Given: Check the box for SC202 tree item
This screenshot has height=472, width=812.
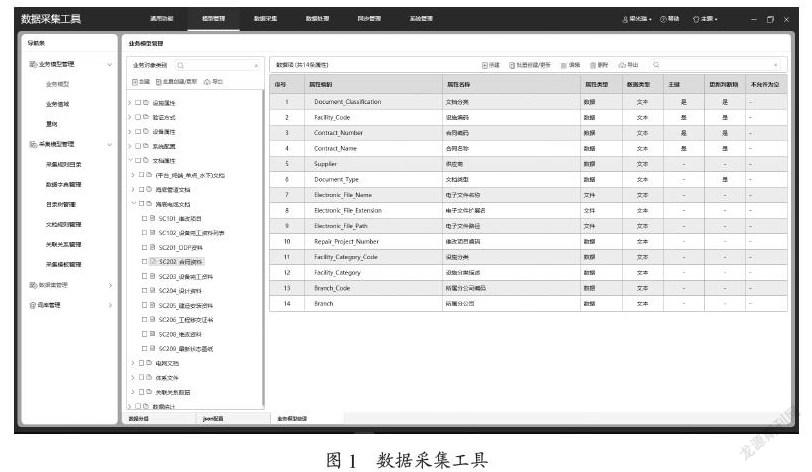Looking at the screenshot, I should [144, 262].
